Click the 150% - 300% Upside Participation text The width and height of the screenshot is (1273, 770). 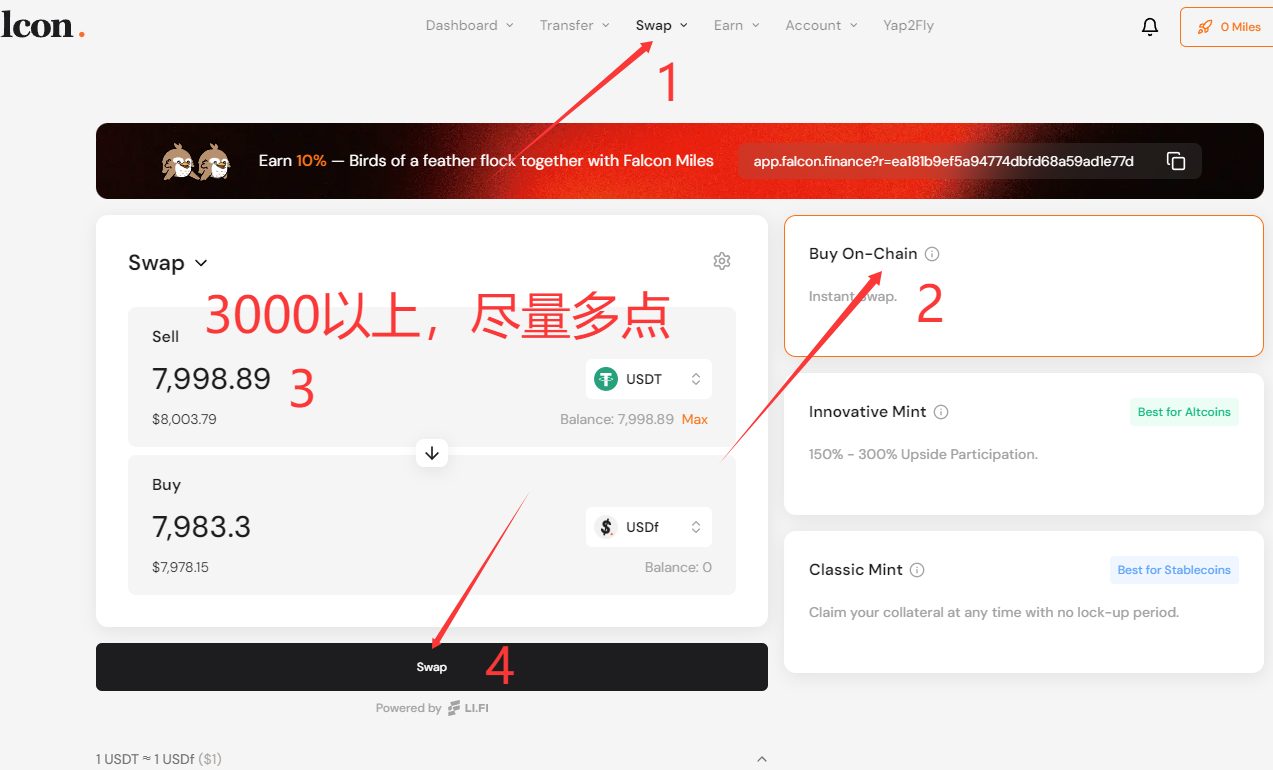923,454
